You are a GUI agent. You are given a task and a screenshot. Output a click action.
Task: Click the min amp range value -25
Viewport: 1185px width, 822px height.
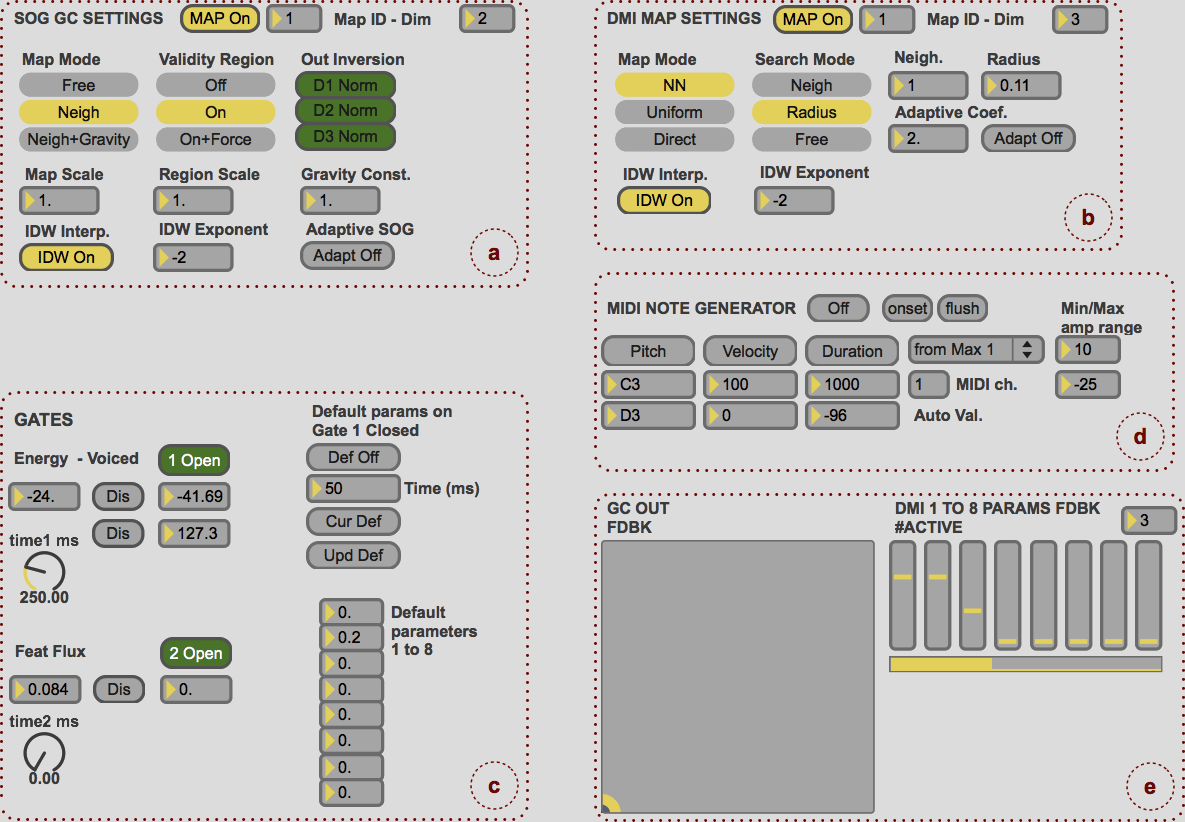(x=1088, y=385)
